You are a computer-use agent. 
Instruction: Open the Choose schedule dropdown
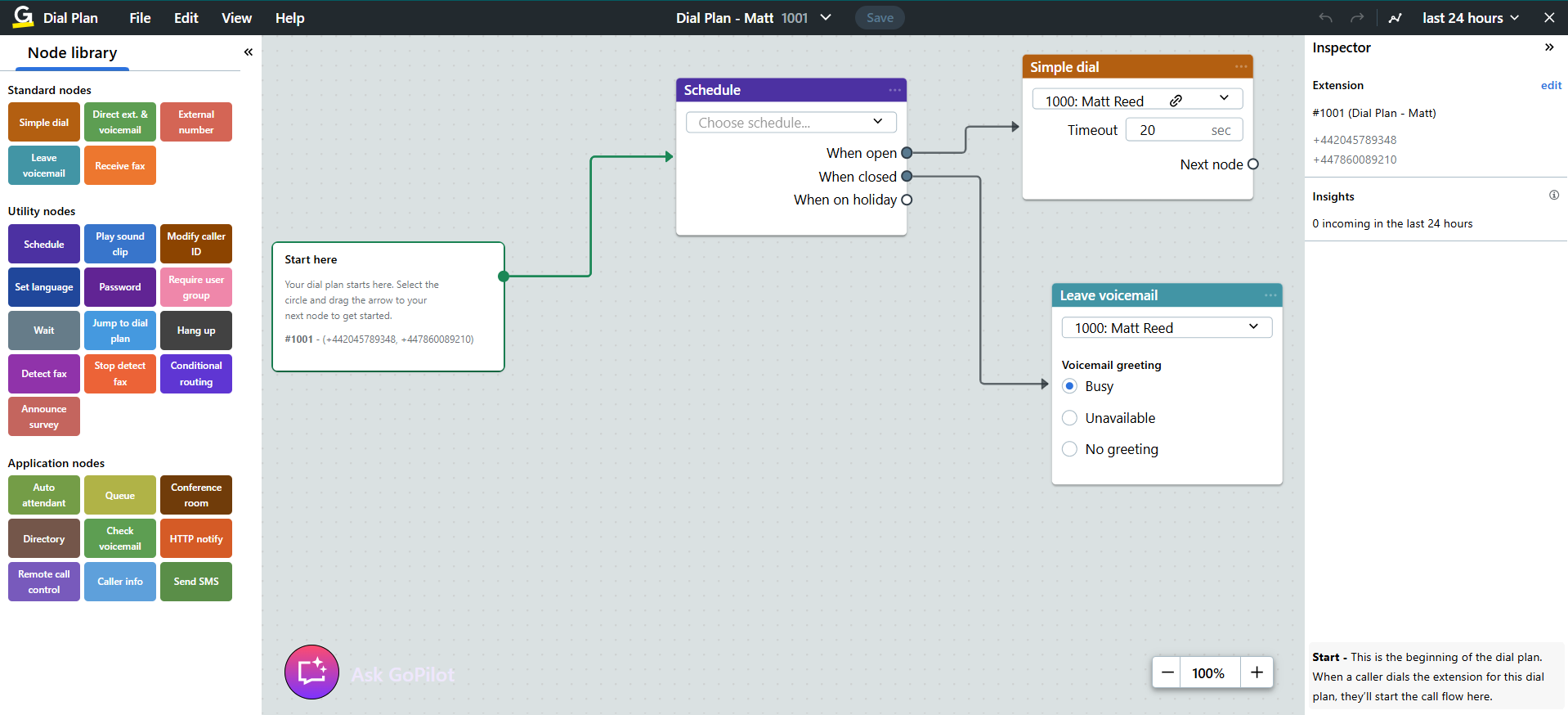791,123
